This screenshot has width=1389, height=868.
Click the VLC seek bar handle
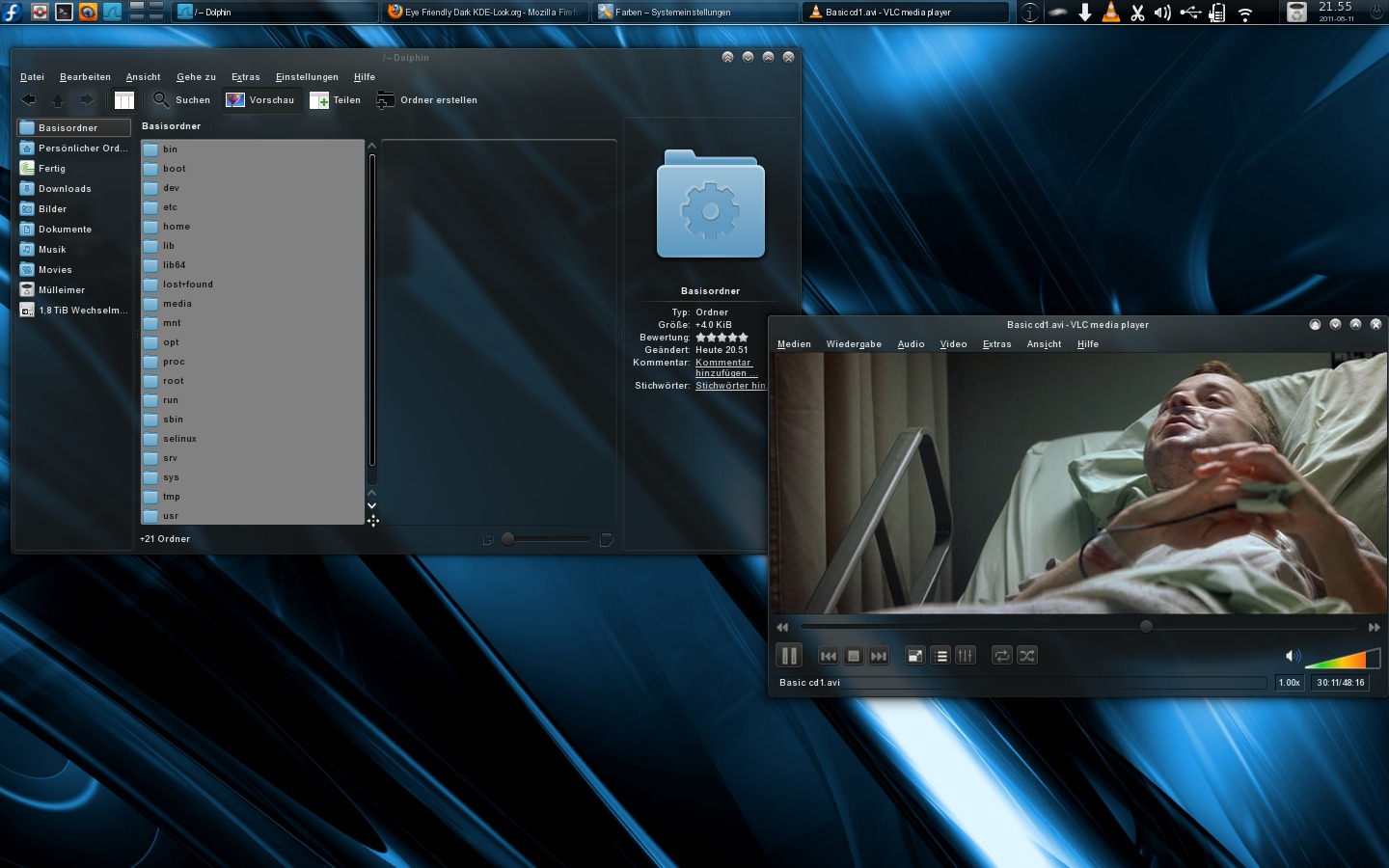point(1146,627)
